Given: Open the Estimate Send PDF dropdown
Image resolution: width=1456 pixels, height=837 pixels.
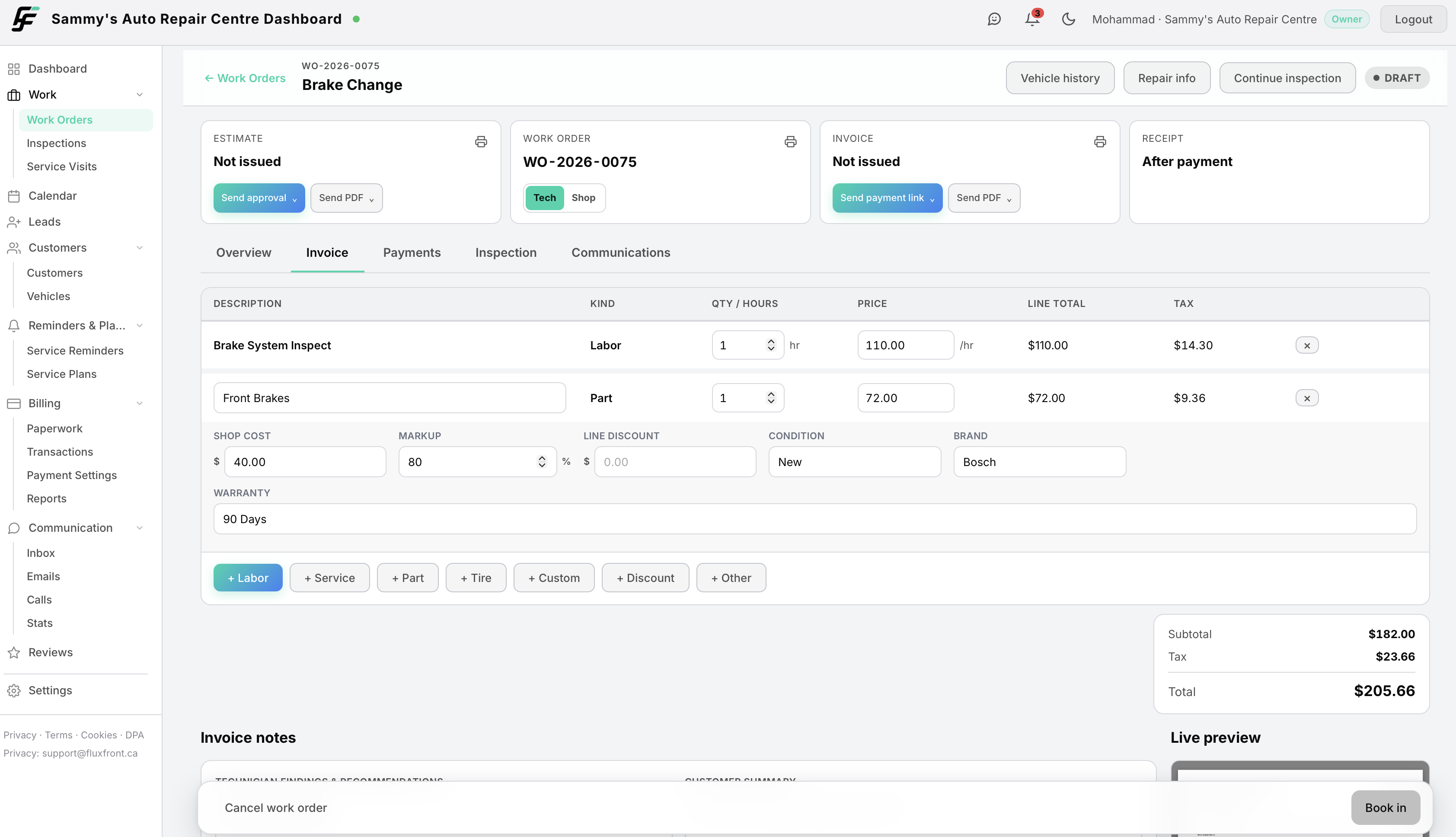Looking at the screenshot, I should coord(347,198).
